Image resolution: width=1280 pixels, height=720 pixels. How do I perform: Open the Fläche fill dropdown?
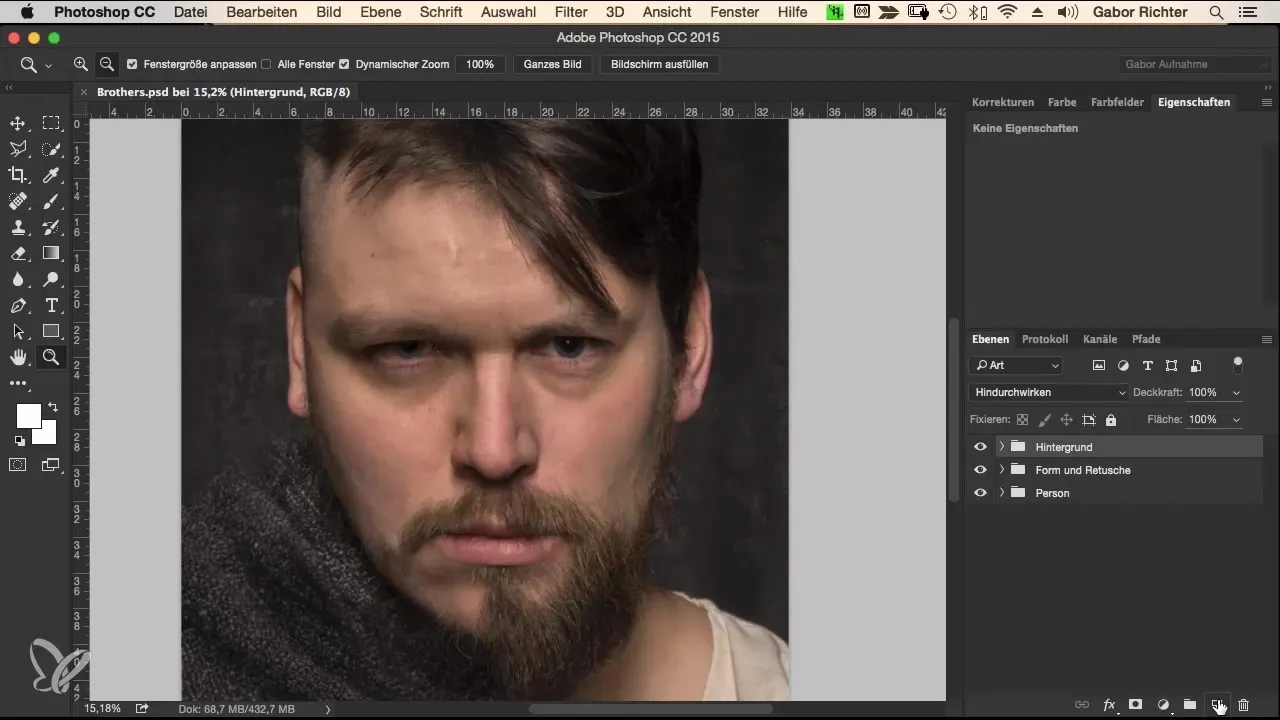[x=1237, y=420]
